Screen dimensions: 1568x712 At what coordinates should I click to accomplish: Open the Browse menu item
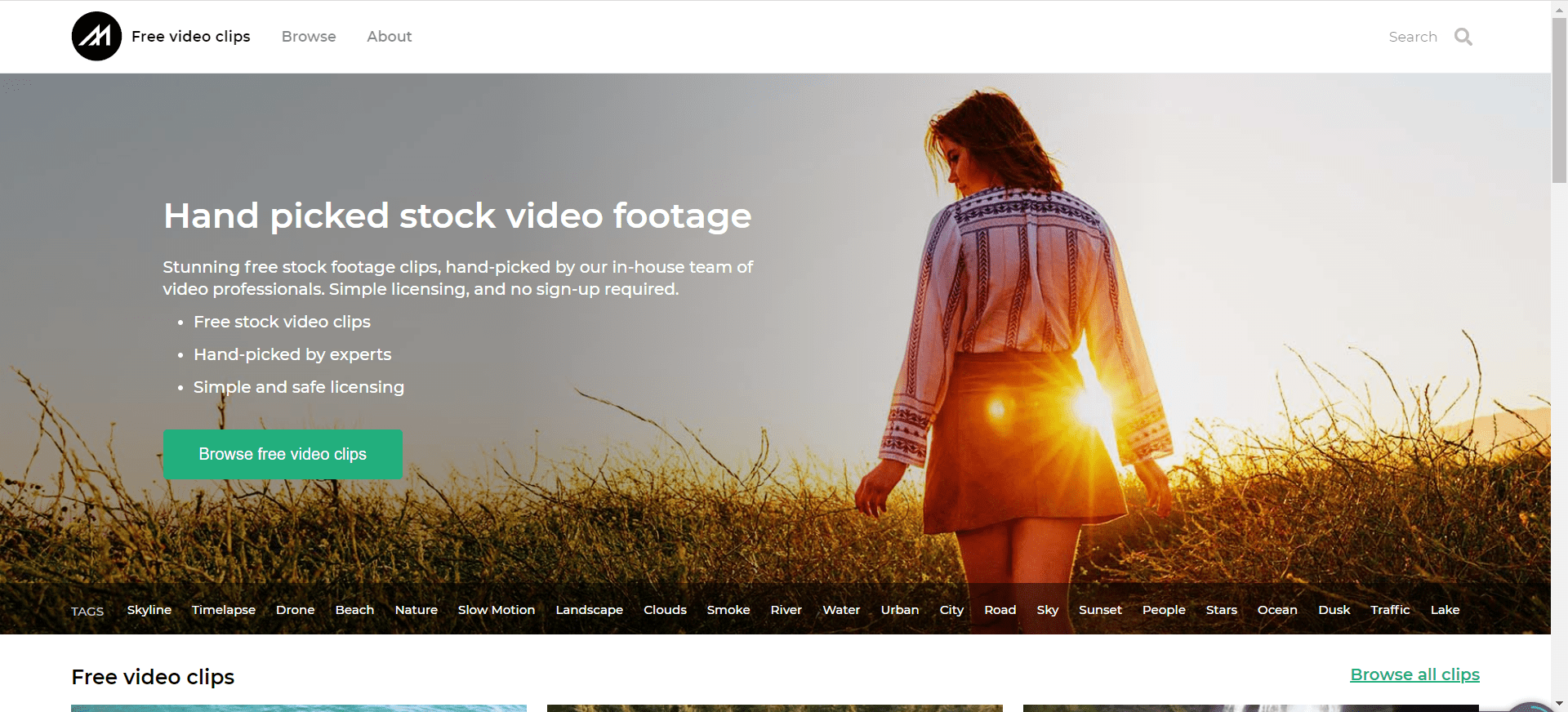(309, 37)
